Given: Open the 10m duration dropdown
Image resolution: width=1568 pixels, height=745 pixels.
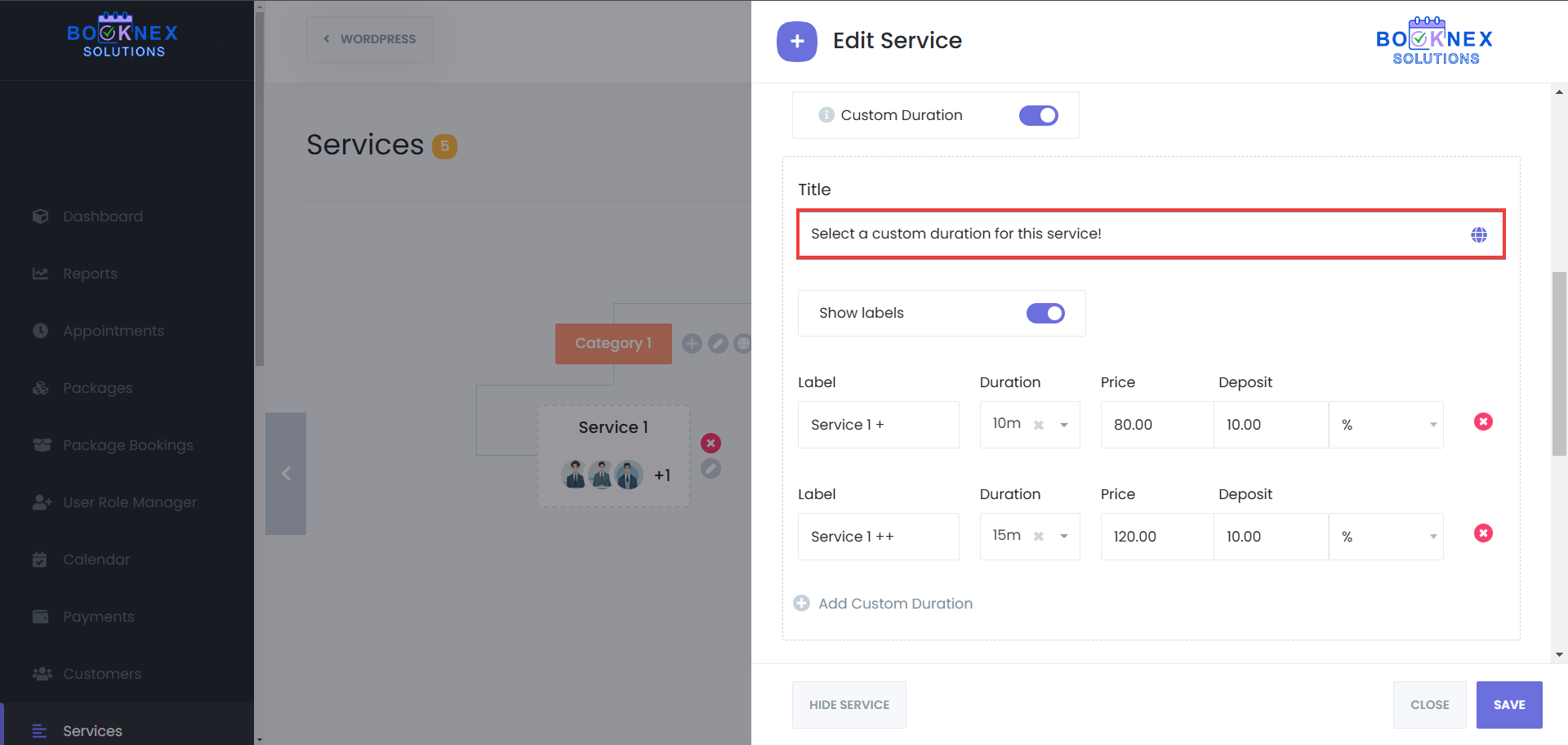Looking at the screenshot, I should click(1063, 425).
